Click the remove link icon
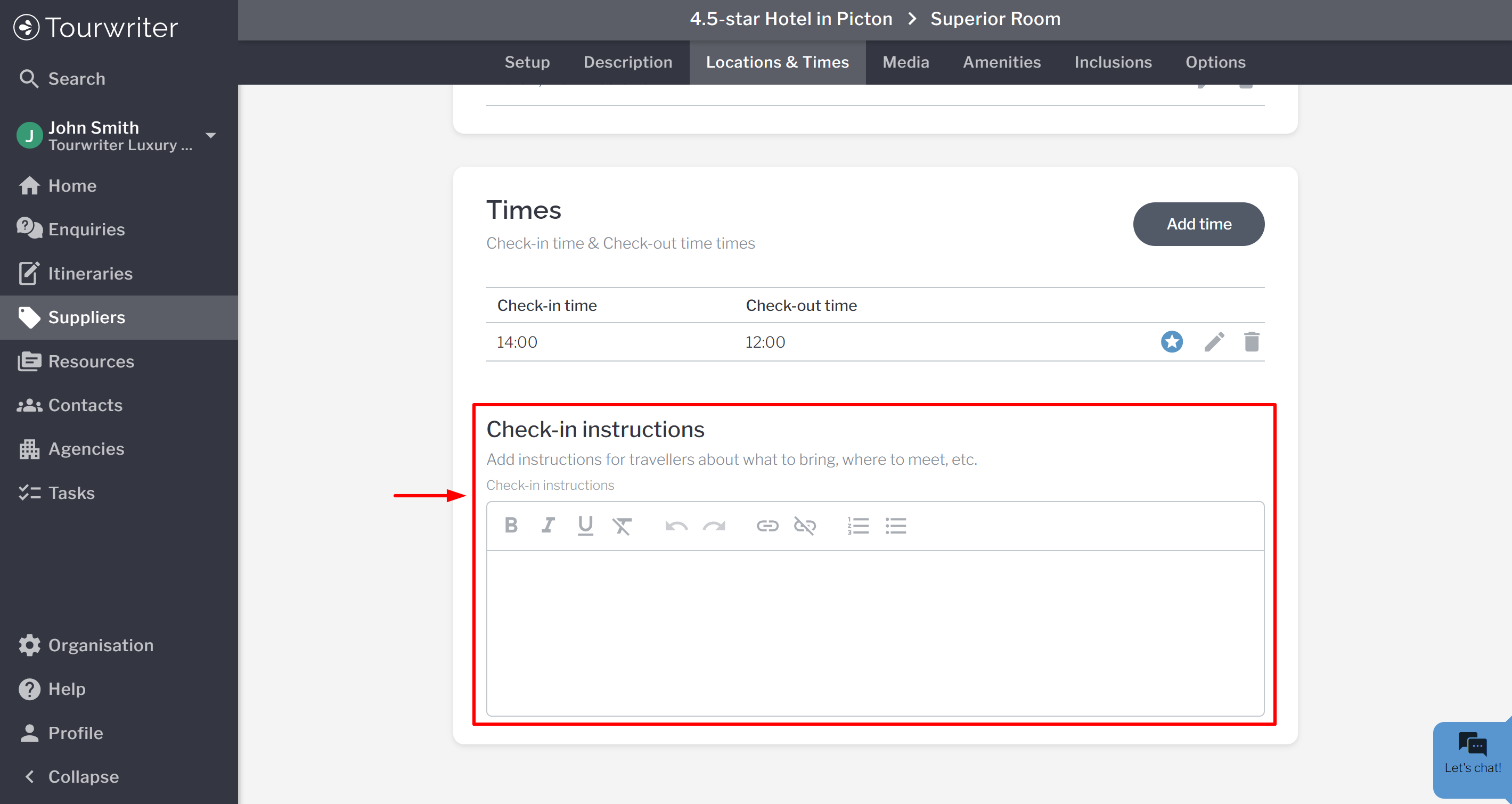The height and width of the screenshot is (804, 1512). pos(805,526)
